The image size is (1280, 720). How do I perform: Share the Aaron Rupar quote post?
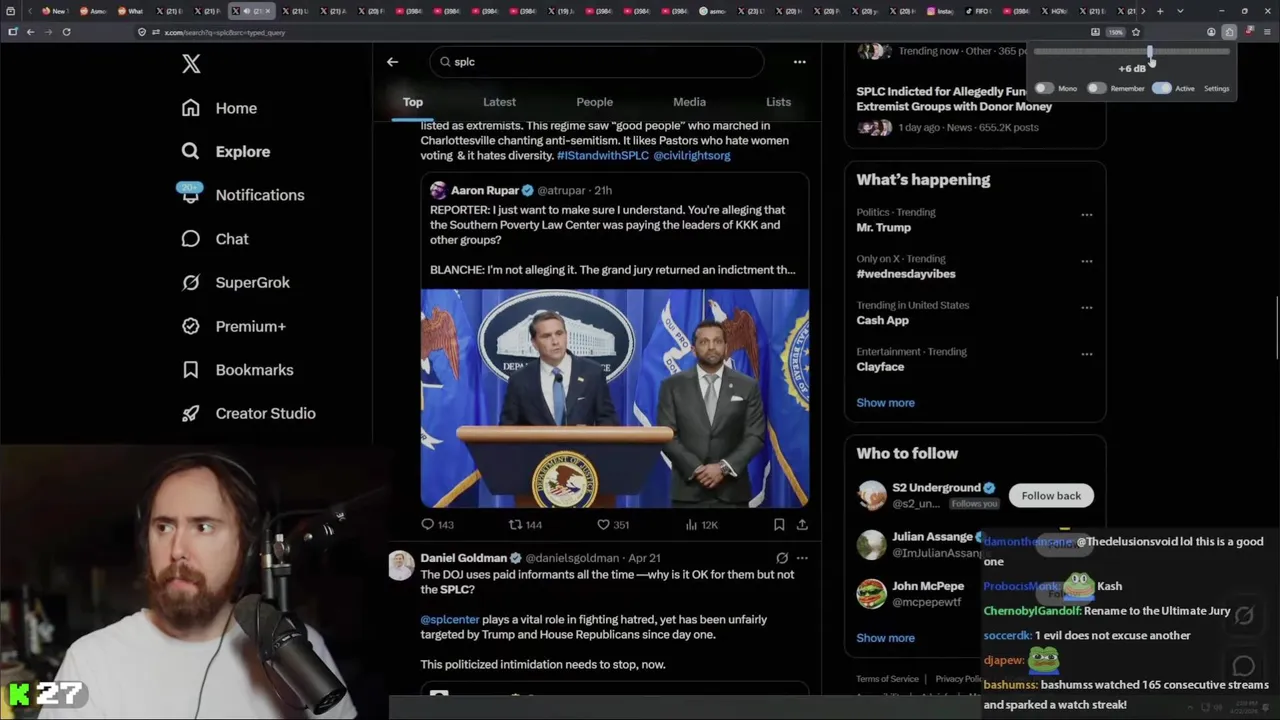[802, 524]
